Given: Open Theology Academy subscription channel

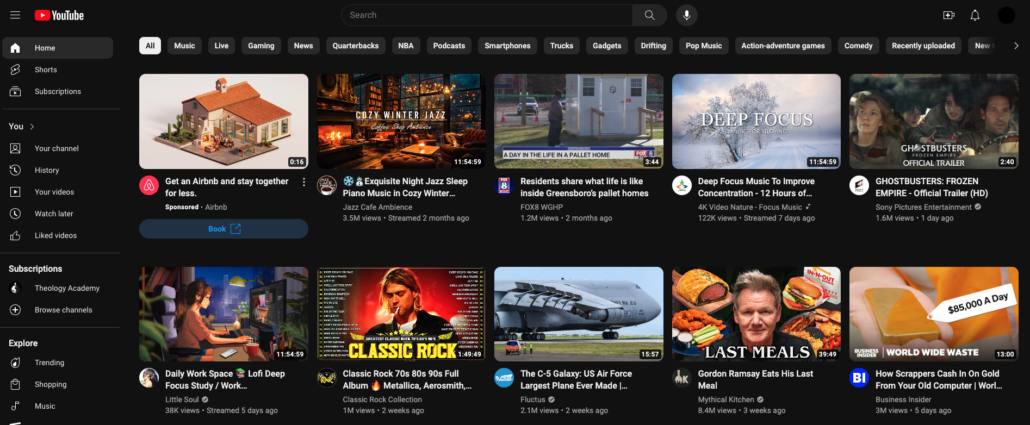Looking at the screenshot, I should tap(66, 288).
